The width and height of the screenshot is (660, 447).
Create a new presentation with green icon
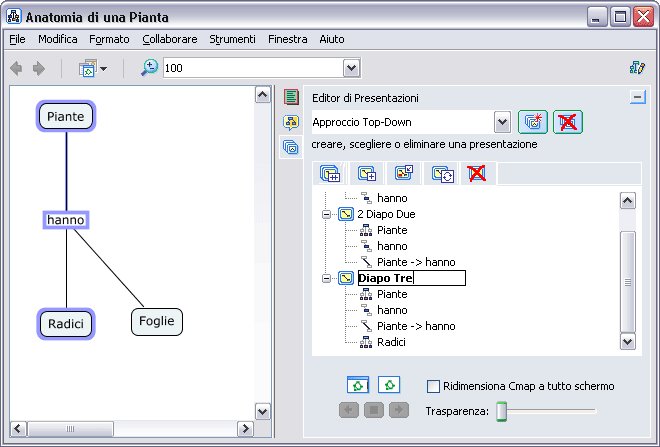pos(533,122)
